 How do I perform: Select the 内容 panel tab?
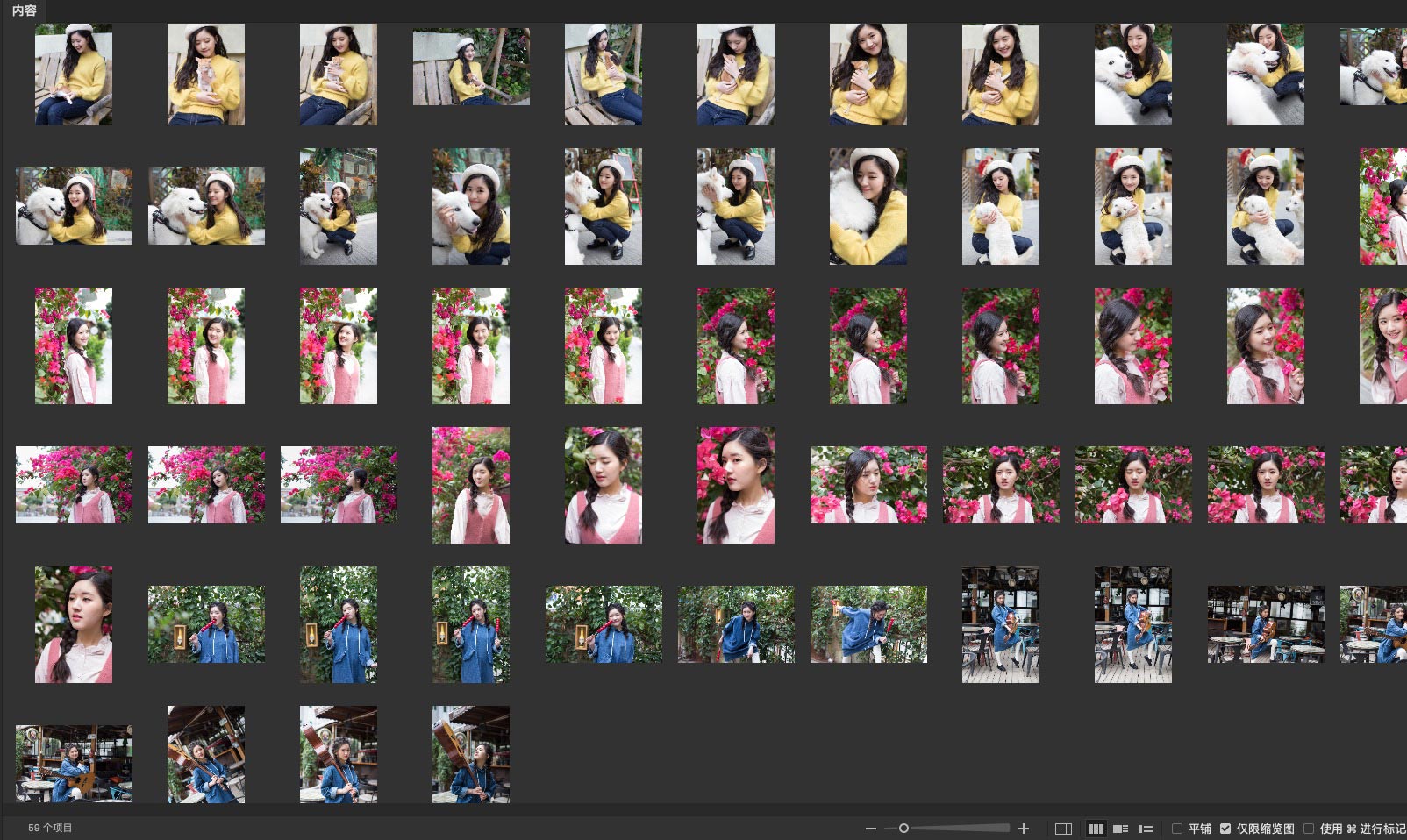[25, 11]
